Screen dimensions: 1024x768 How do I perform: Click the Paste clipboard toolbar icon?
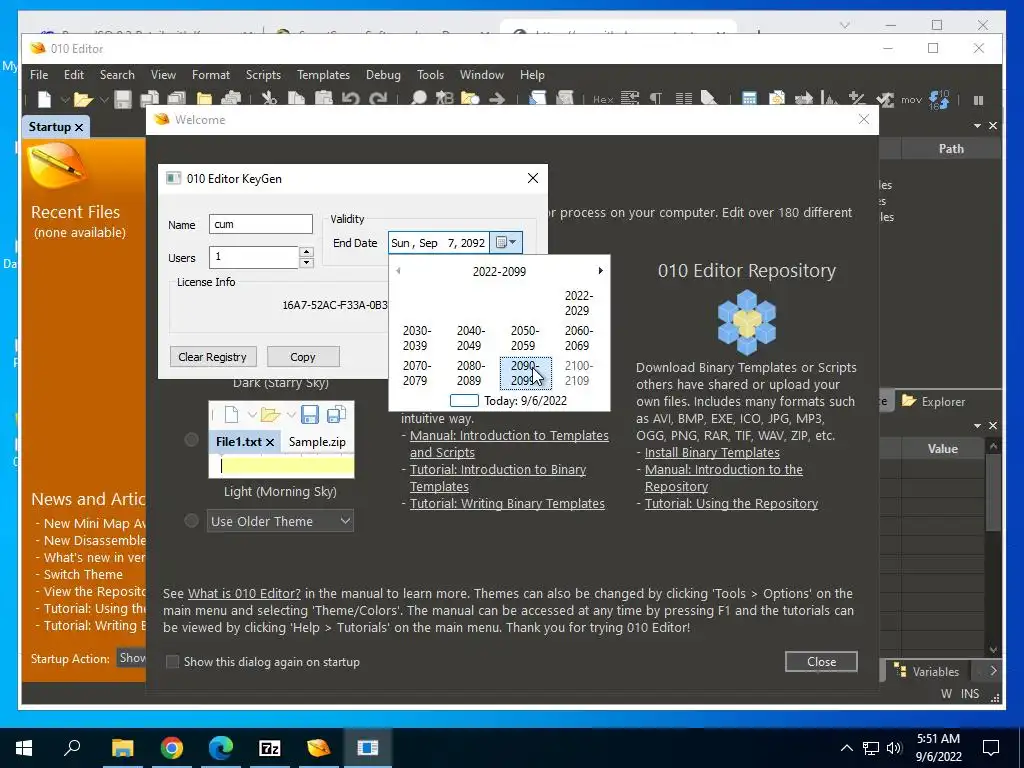[x=323, y=99]
